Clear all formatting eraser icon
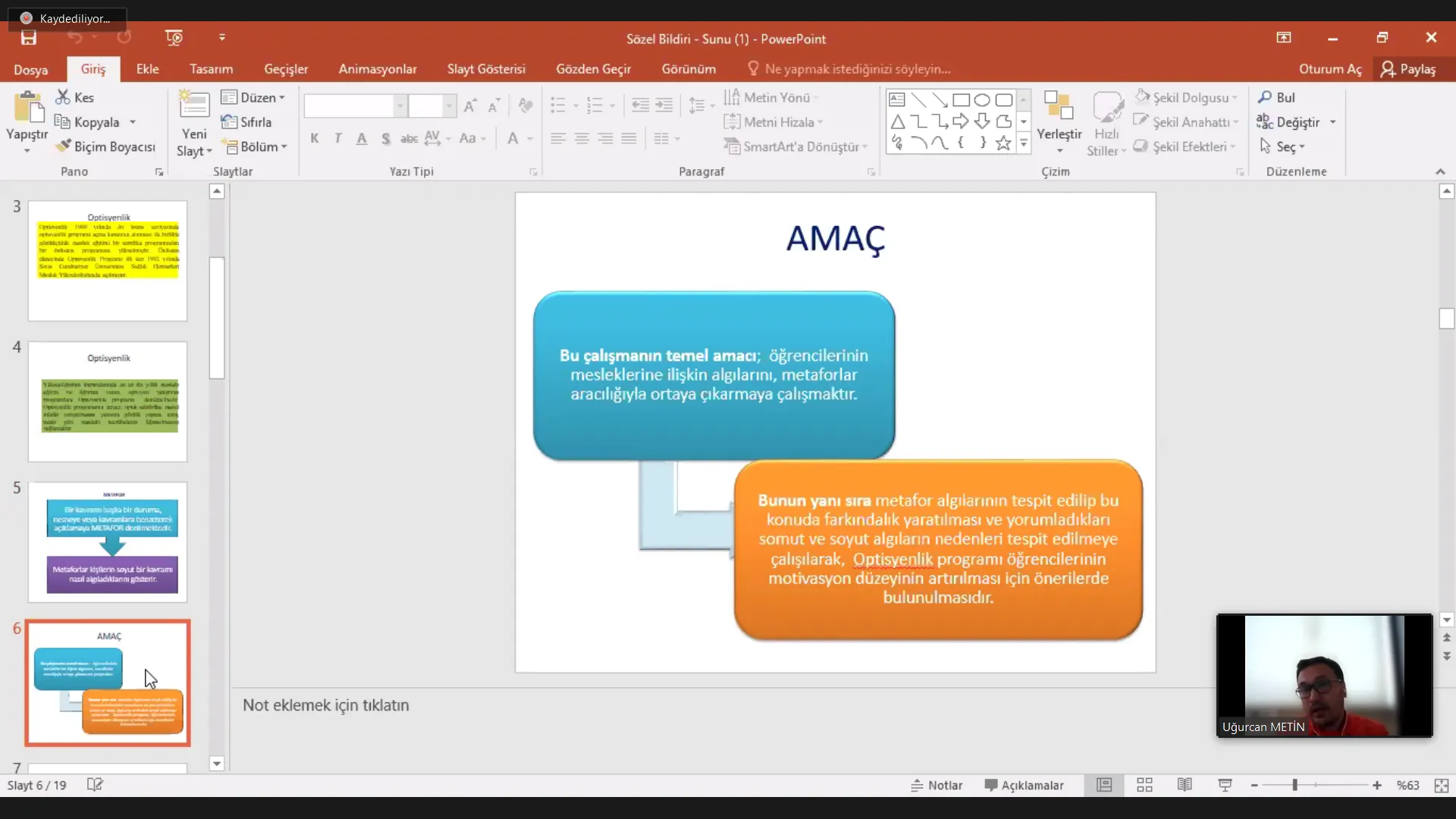The height and width of the screenshot is (819, 1456). click(x=525, y=106)
